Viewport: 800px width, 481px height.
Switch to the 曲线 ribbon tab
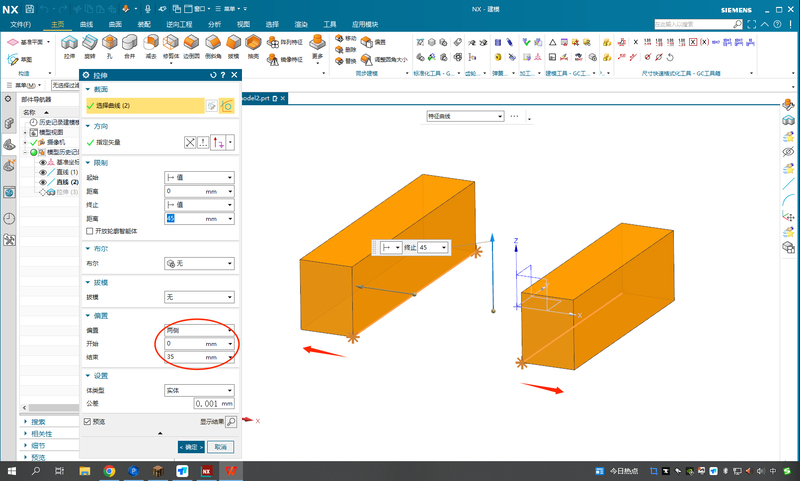[86, 22]
